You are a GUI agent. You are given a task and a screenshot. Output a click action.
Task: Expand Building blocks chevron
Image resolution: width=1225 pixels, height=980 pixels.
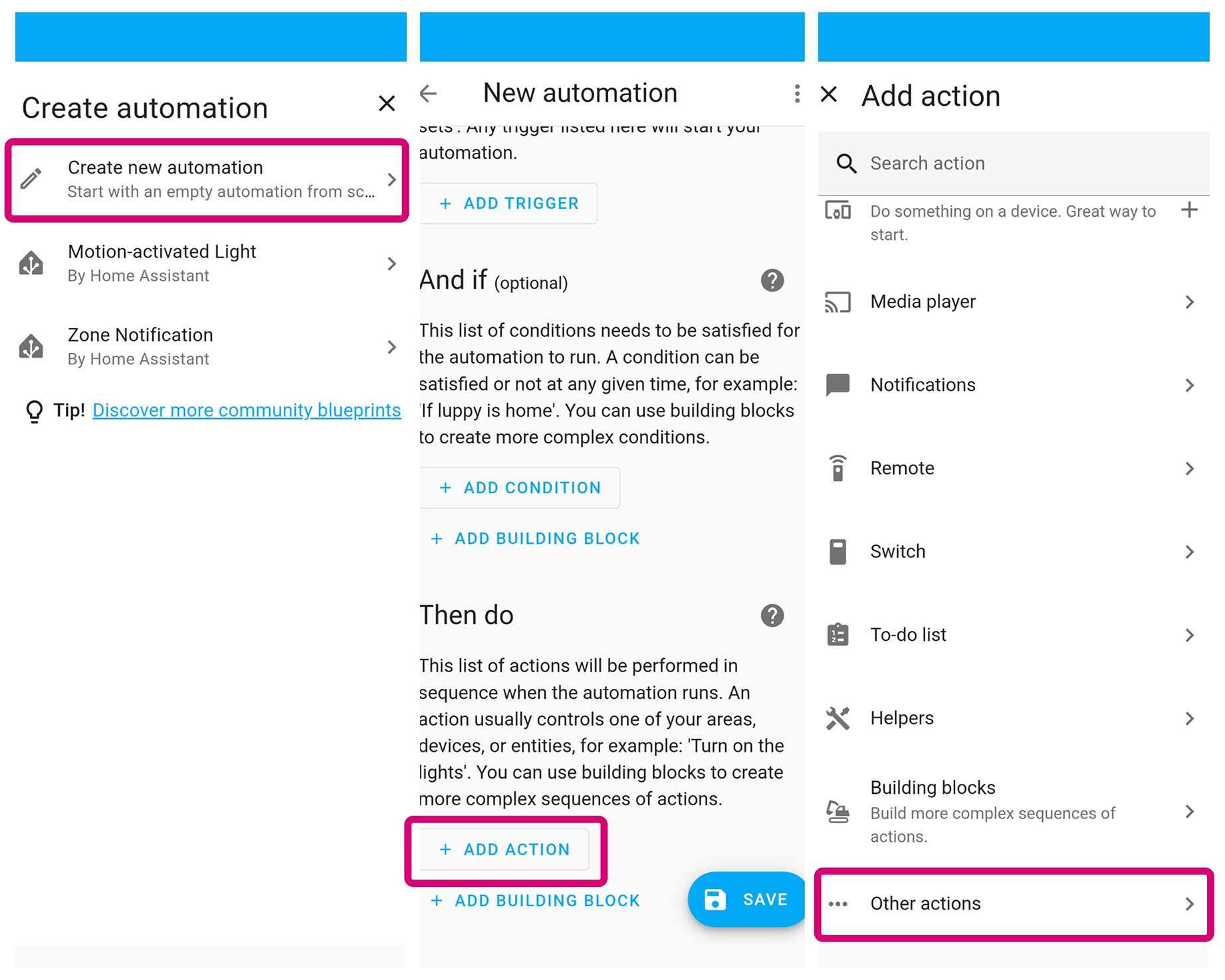coord(1188,812)
